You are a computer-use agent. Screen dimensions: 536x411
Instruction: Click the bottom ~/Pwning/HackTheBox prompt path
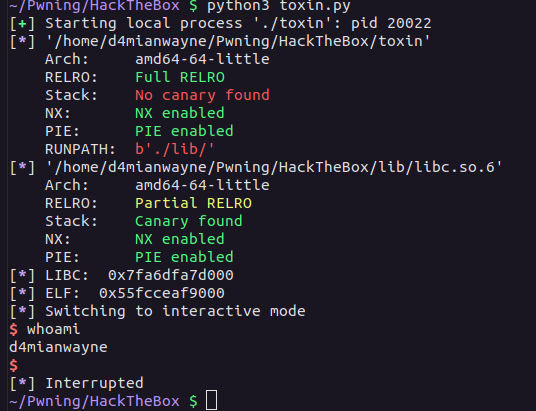click(x=94, y=401)
